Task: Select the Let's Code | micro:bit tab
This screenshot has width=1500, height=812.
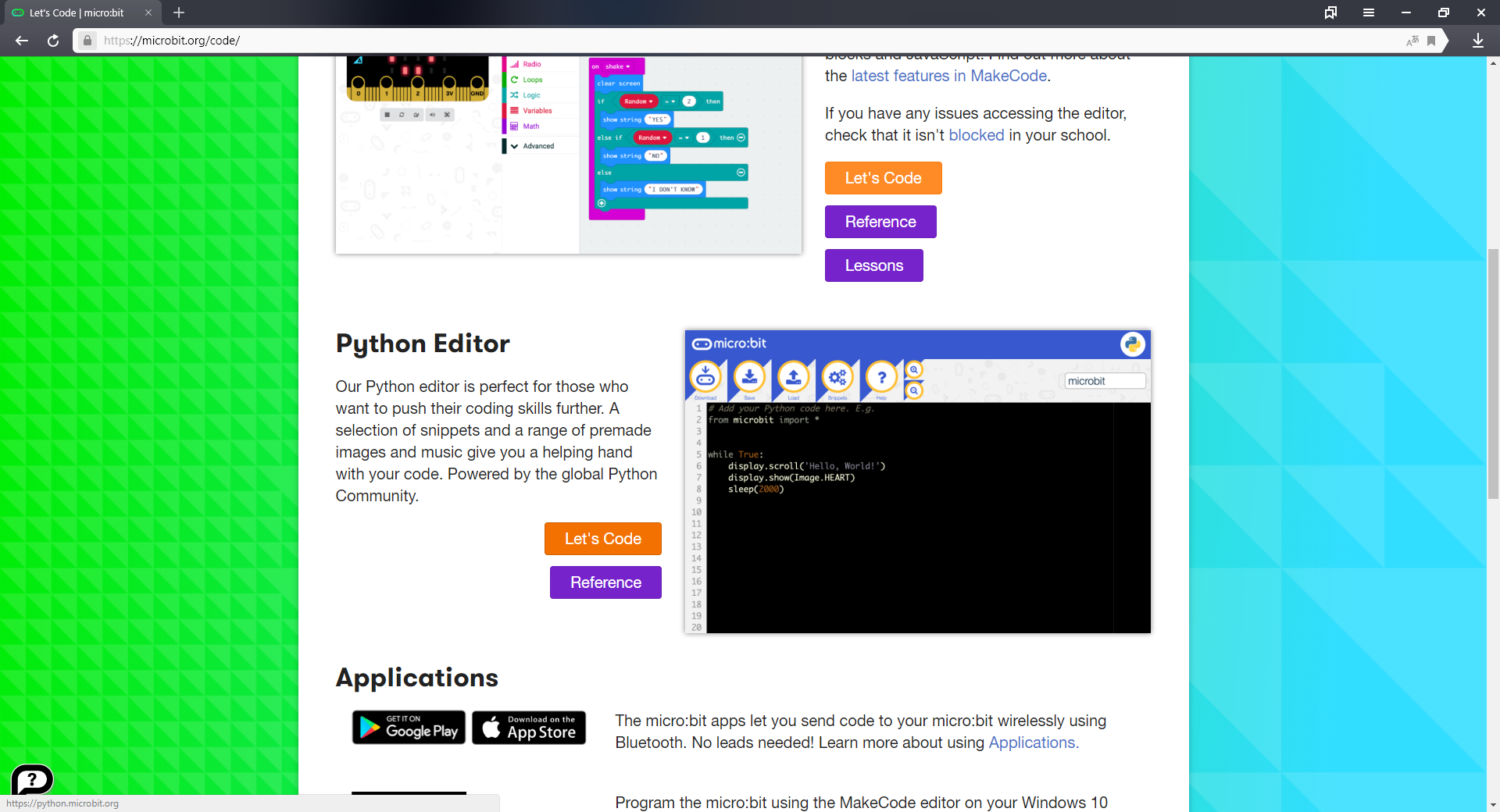Action: pyautogui.click(x=81, y=12)
